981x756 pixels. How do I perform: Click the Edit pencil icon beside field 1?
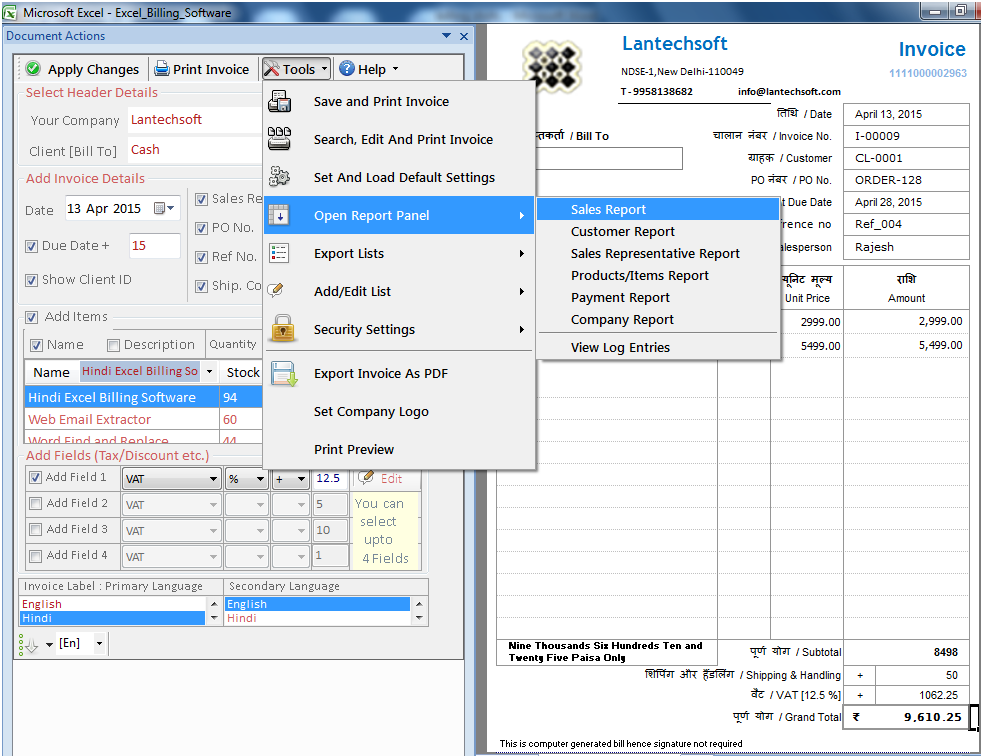click(366, 478)
